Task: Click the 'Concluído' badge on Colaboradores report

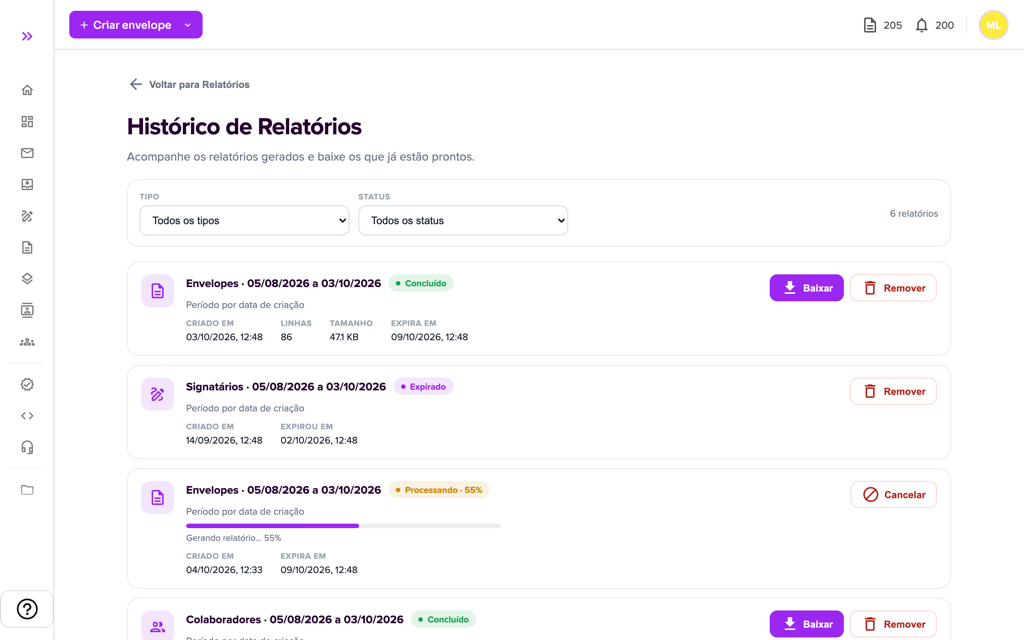Action: pos(443,619)
